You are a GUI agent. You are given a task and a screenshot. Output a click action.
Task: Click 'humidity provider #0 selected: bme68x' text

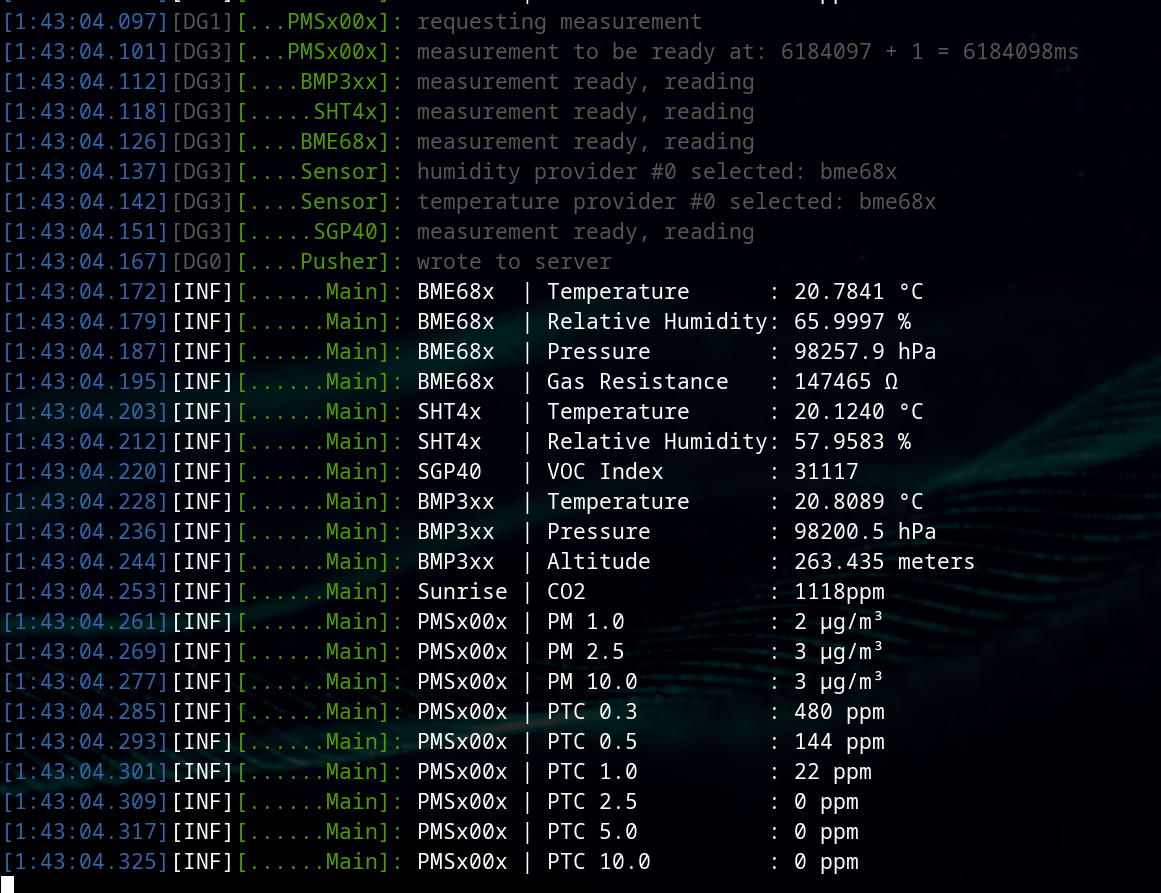pos(657,172)
